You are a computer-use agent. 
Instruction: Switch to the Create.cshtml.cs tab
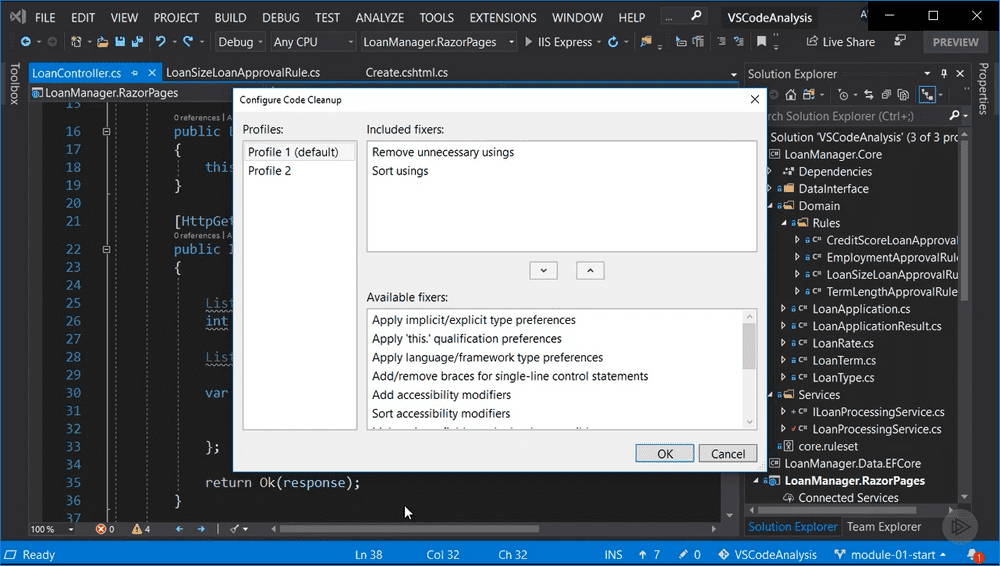click(406, 73)
